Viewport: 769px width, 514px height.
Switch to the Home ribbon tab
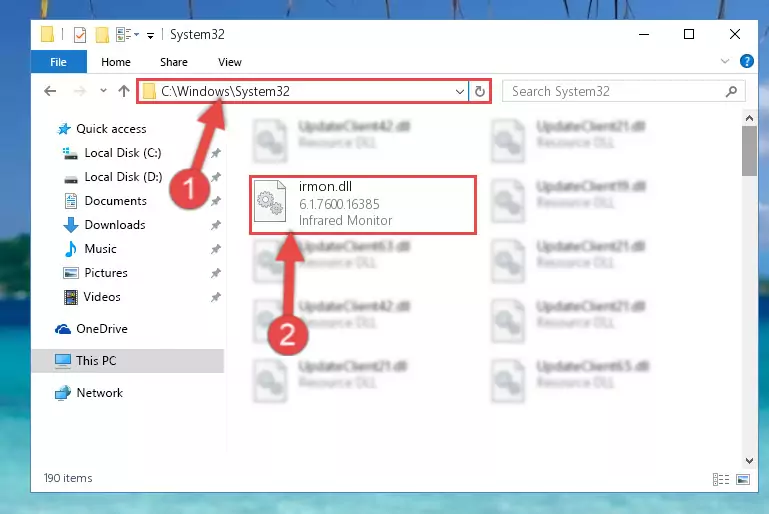pyautogui.click(x=116, y=62)
